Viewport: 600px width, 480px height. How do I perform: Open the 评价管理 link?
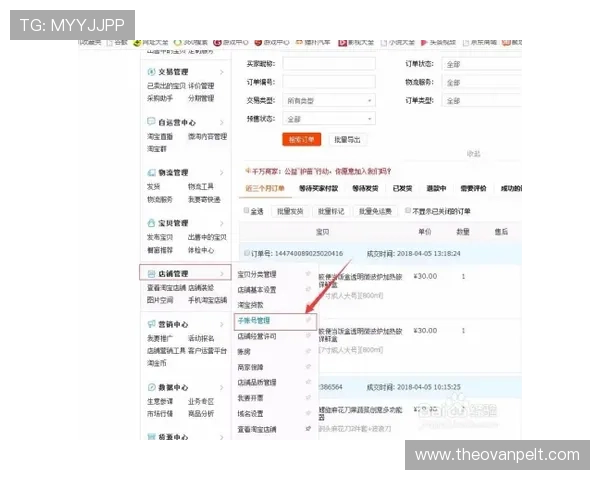pyautogui.click(x=201, y=86)
